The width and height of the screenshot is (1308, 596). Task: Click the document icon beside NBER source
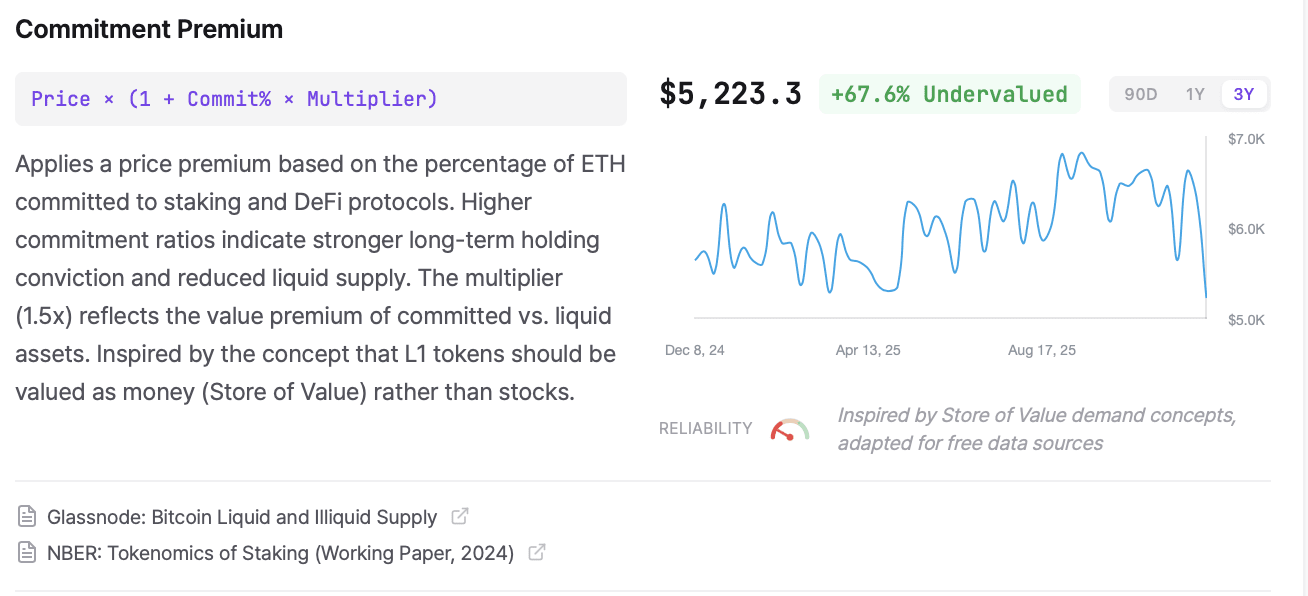pos(27,552)
